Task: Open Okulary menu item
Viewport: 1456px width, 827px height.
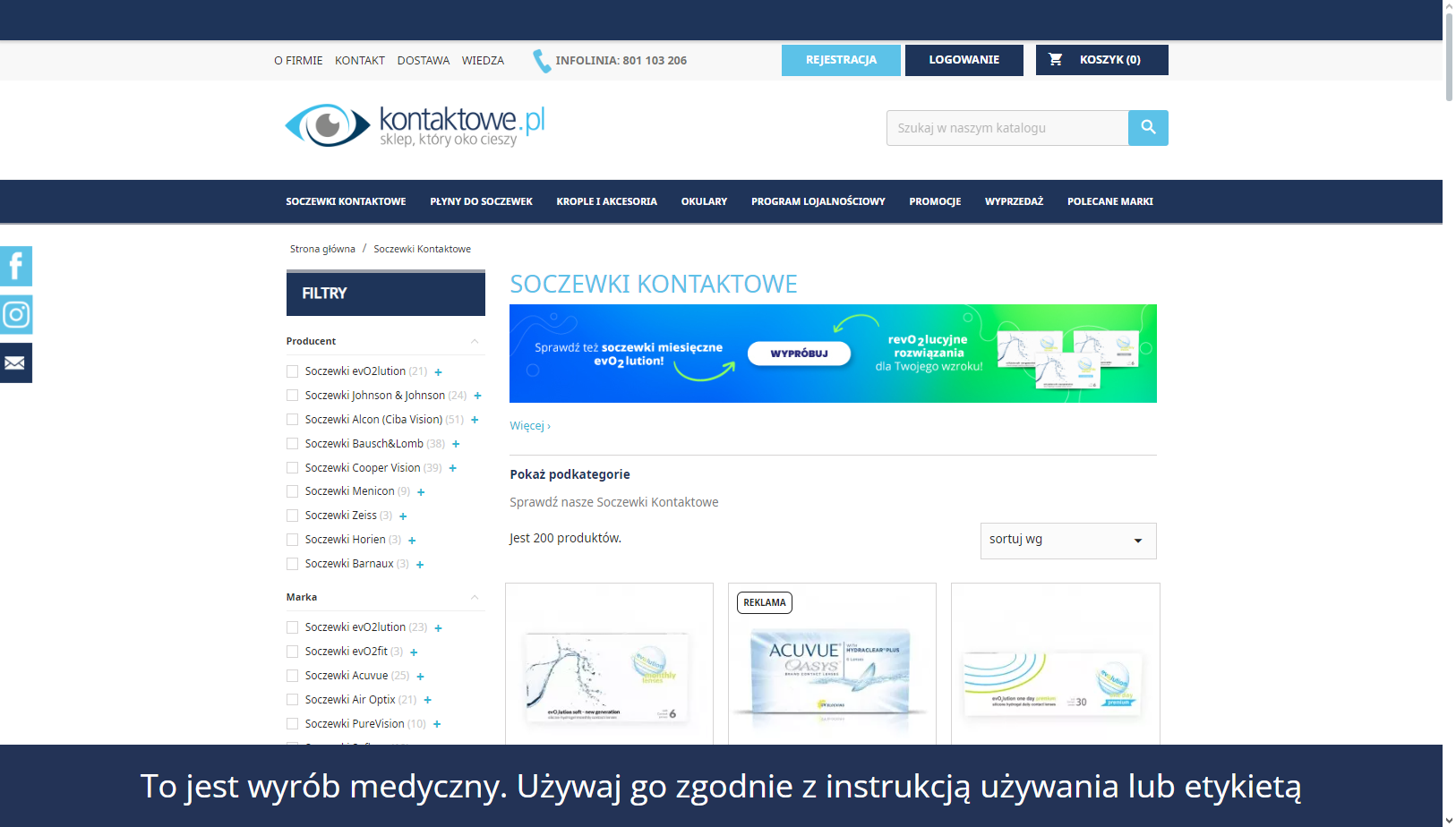Action: pyautogui.click(x=704, y=201)
